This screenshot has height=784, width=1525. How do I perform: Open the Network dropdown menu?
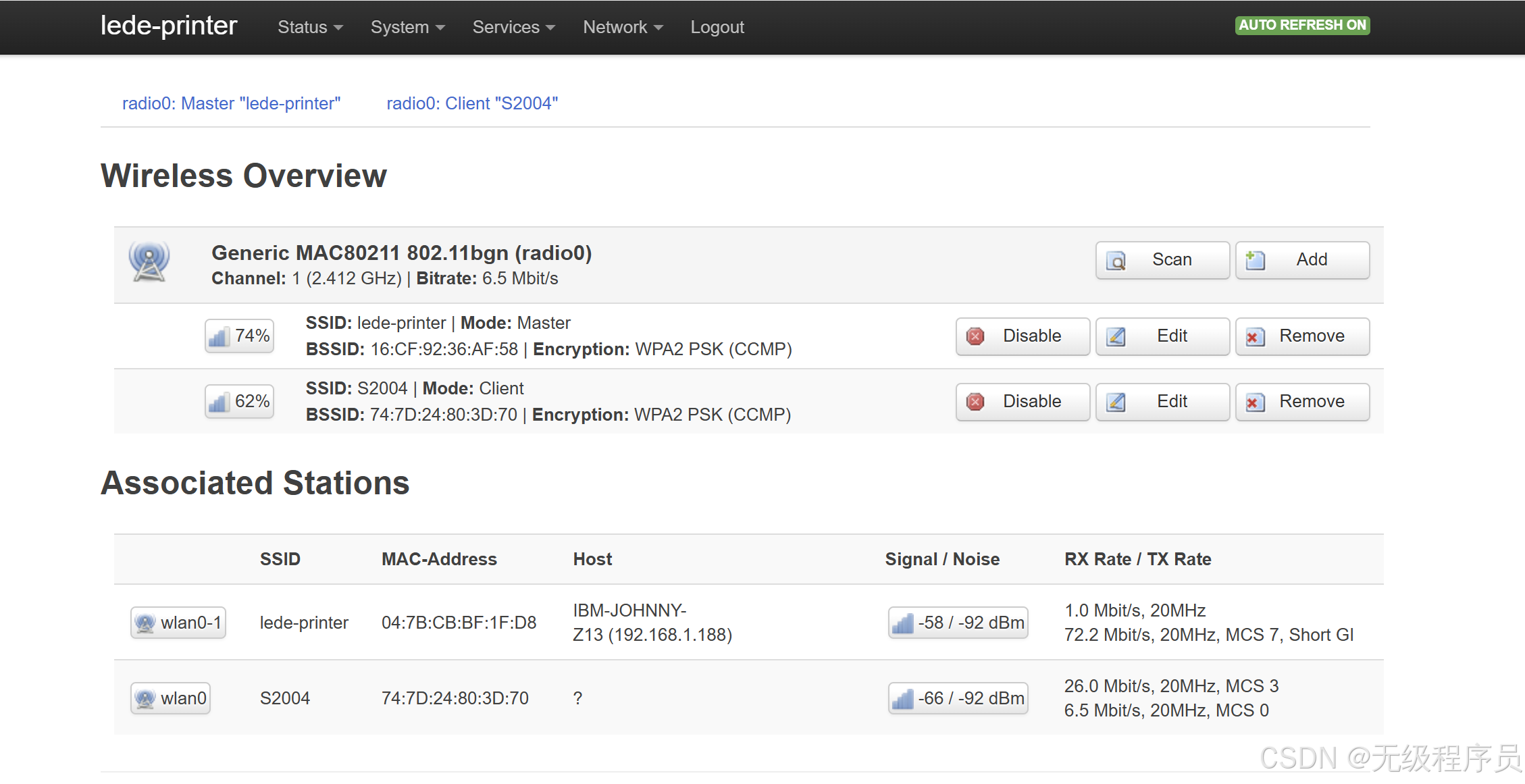click(x=623, y=28)
